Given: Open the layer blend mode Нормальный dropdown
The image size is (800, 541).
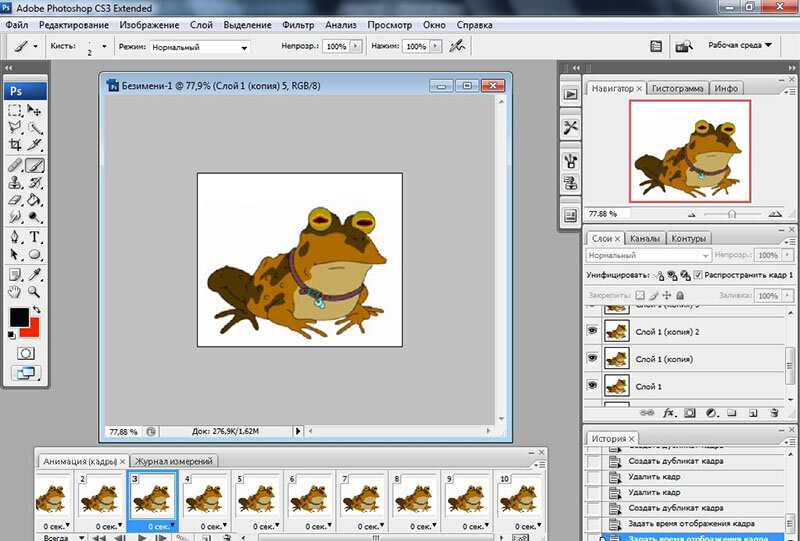Looking at the screenshot, I should tap(647, 255).
